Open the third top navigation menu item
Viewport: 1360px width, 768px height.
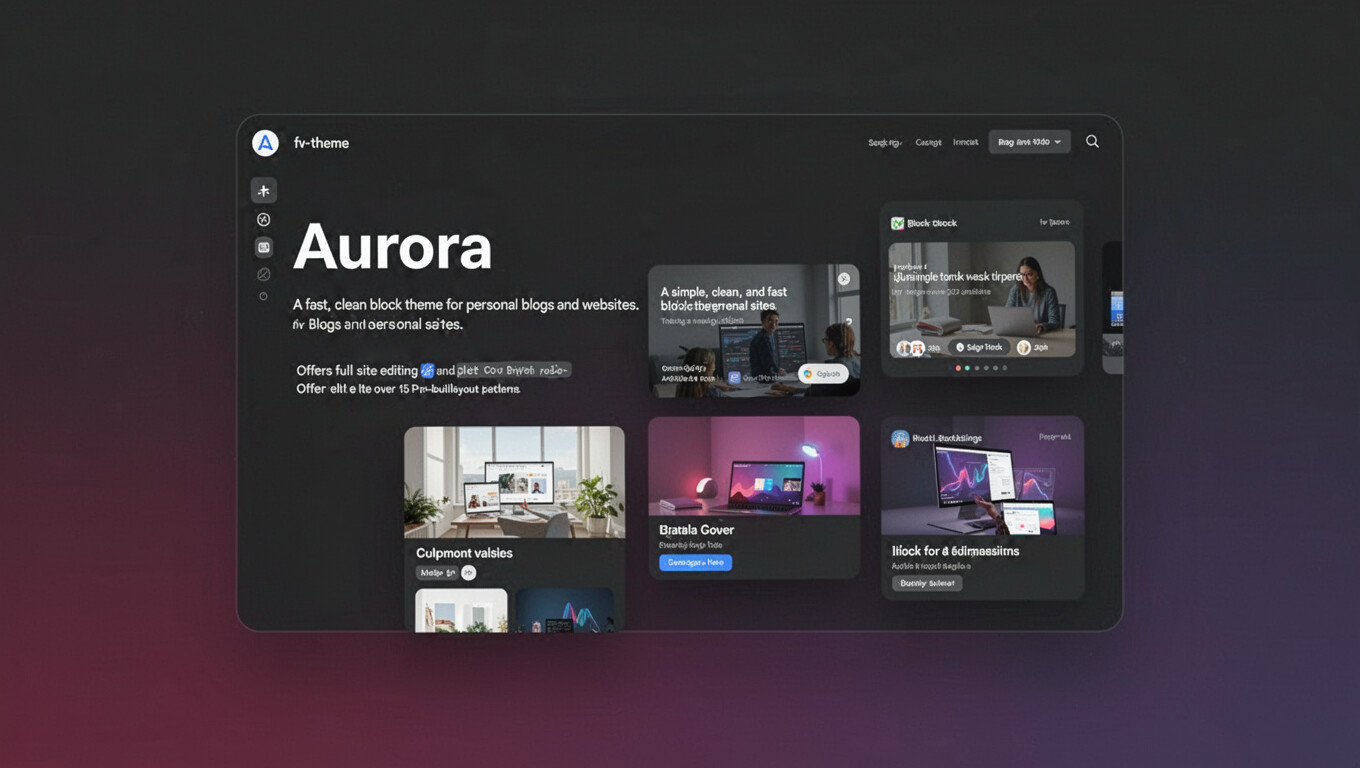(x=965, y=143)
